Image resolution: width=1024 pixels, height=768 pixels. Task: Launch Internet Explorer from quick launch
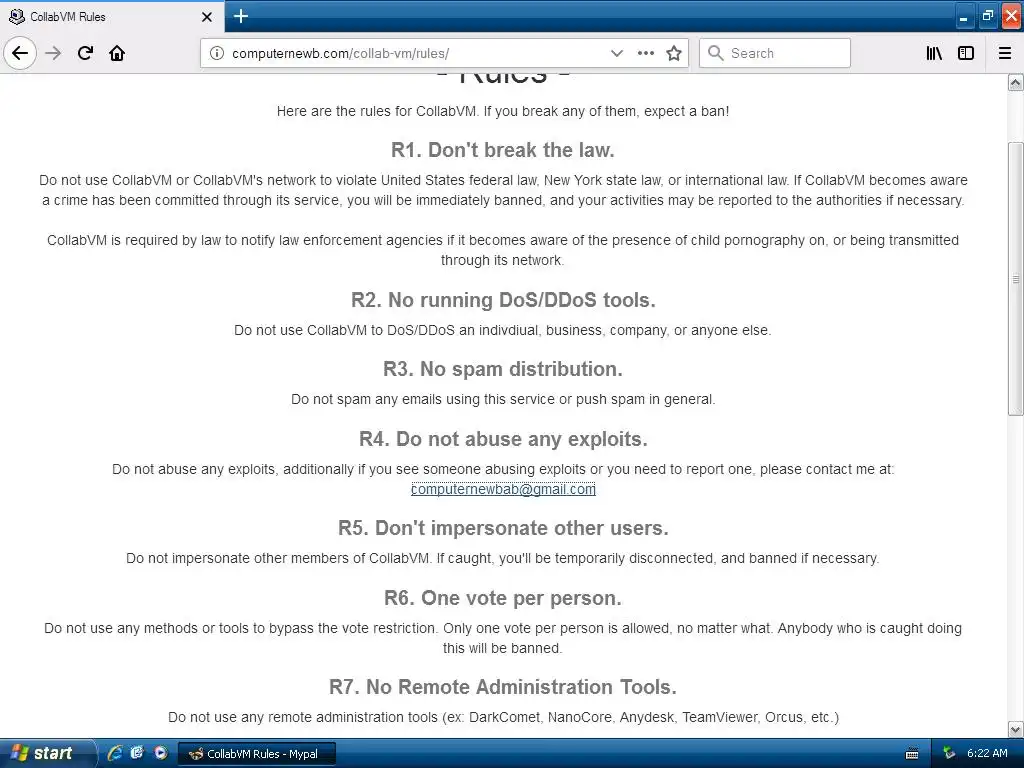(115, 753)
